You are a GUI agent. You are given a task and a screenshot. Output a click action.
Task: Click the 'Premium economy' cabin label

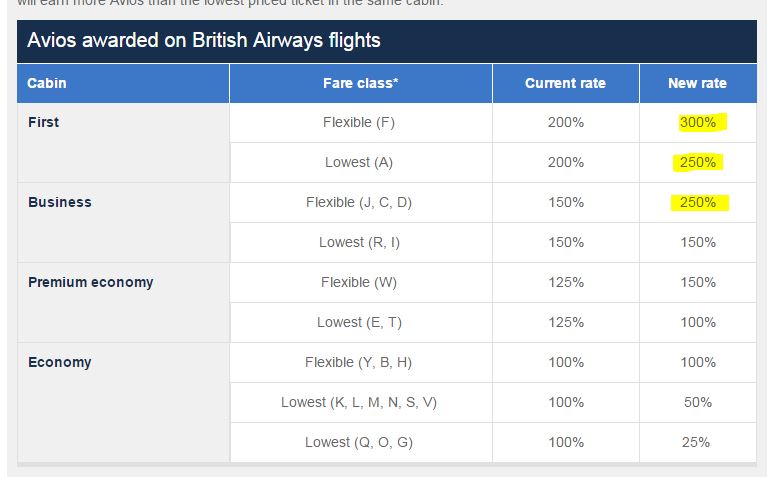pos(90,282)
